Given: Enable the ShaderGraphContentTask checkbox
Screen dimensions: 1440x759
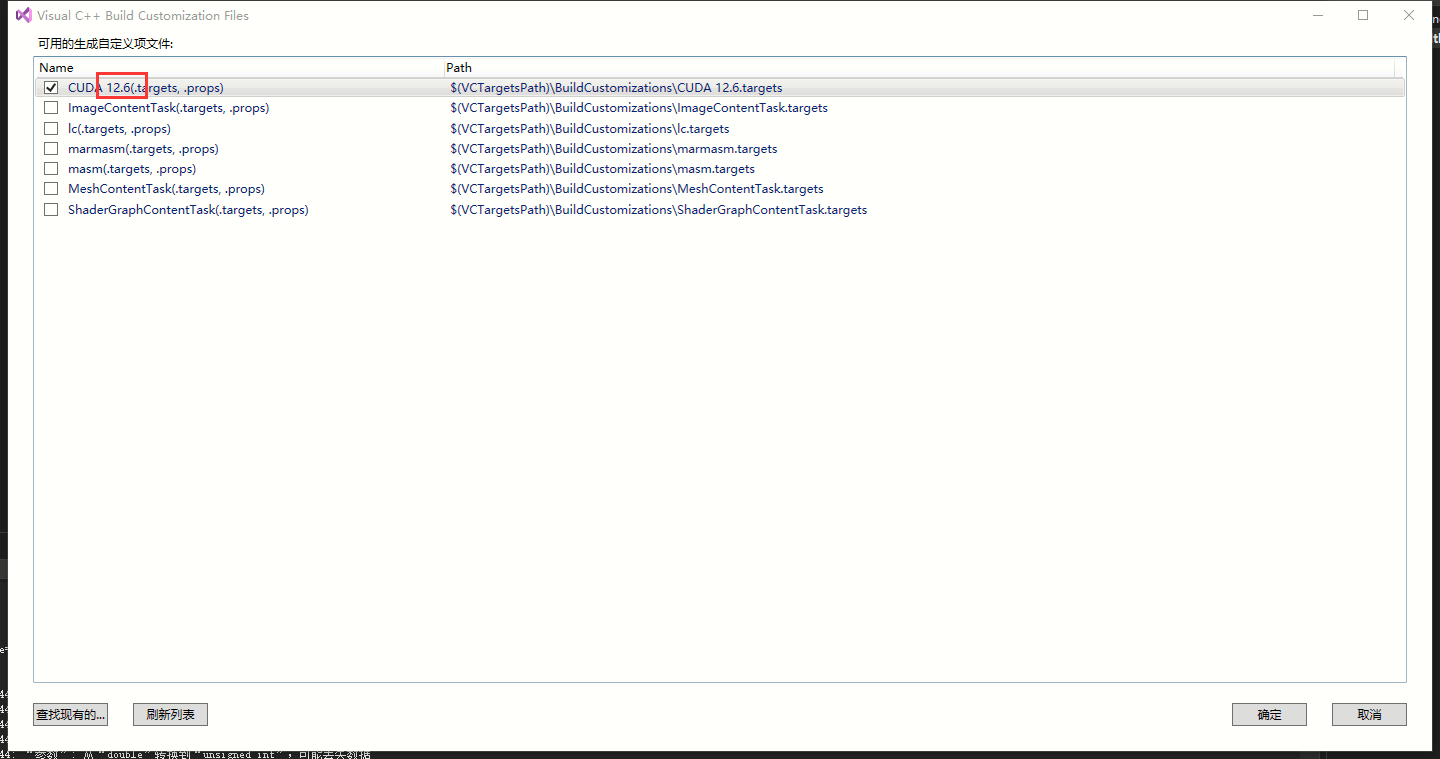Looking at the screenshot, I should pos(51,209).
